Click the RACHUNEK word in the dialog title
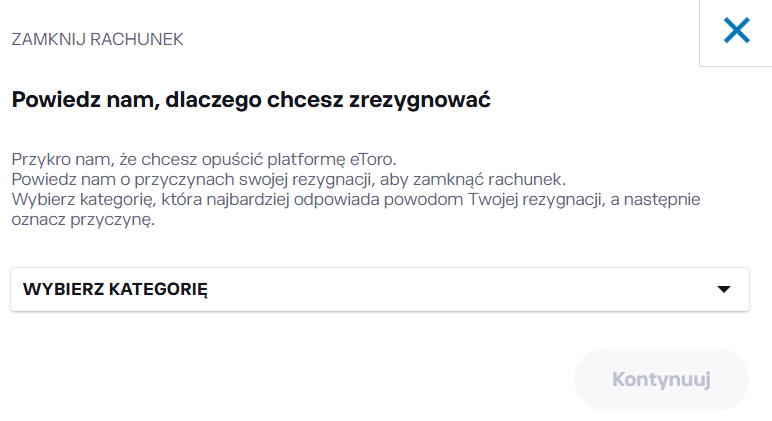 click(x=136, y=40)
